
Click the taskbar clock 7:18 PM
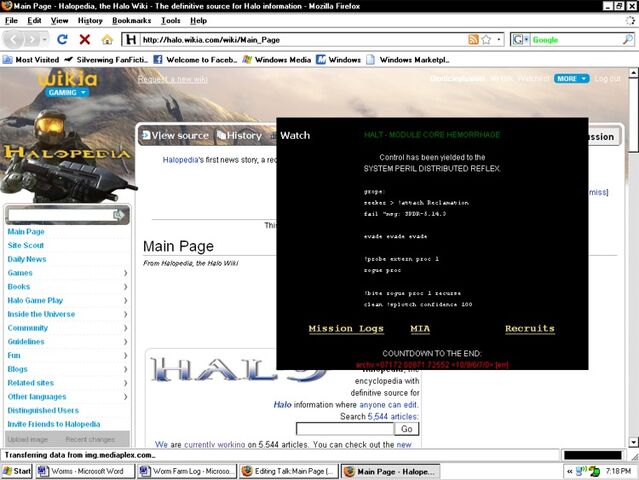coord(618,471)
